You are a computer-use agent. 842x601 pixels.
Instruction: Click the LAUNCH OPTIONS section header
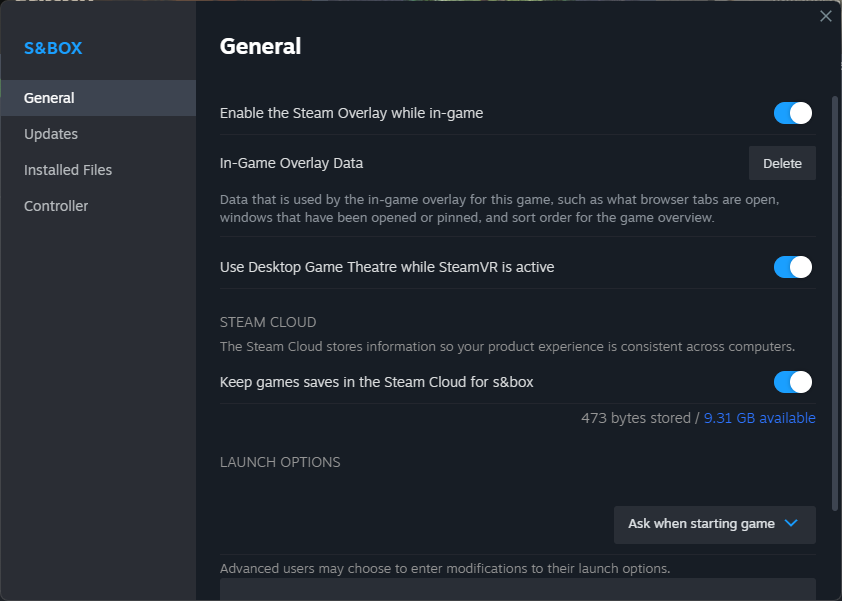pyautogui.click(x=280, y=462)
